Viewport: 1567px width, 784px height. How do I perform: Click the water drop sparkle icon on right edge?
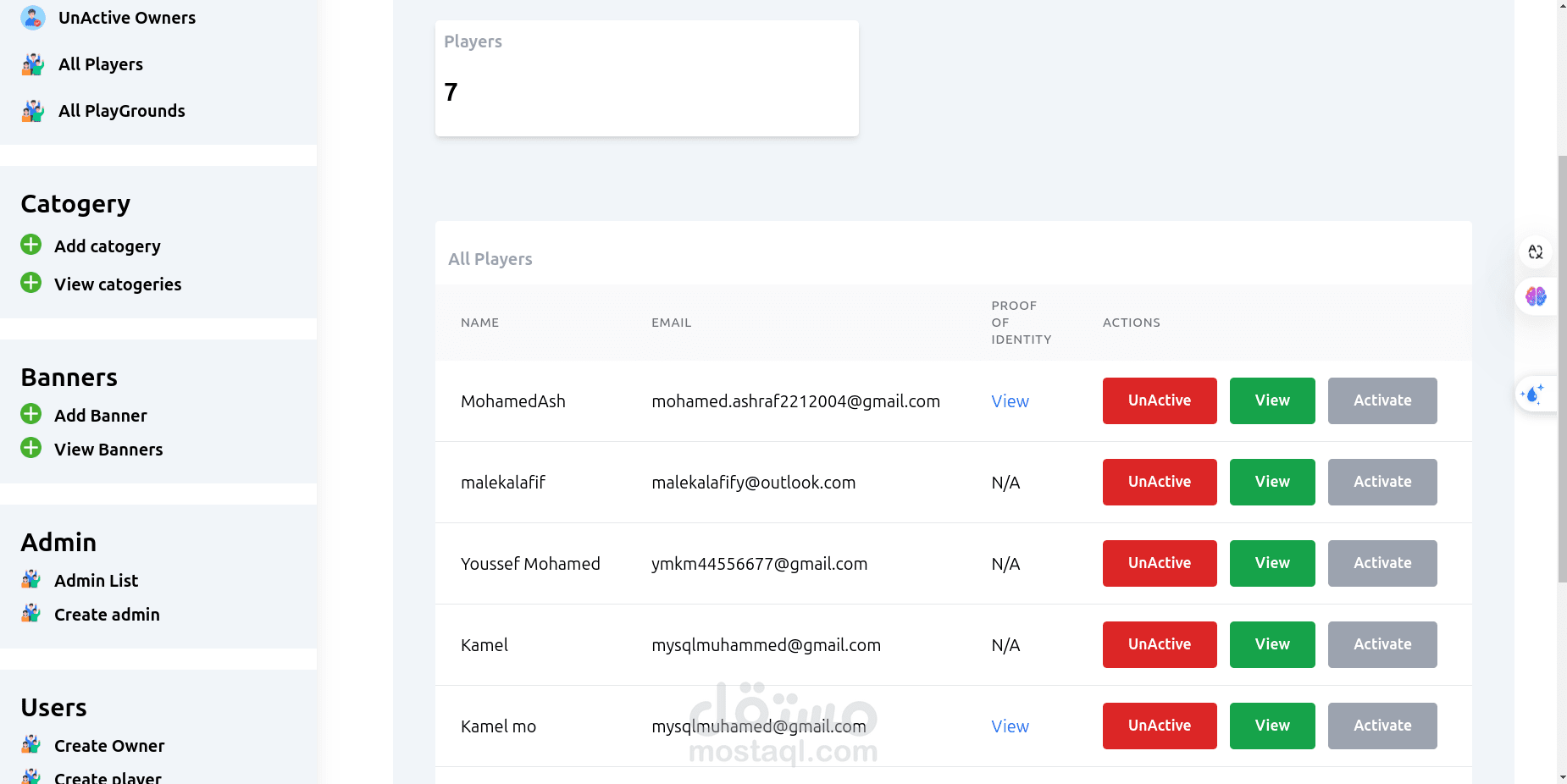tap(1533, 394)
